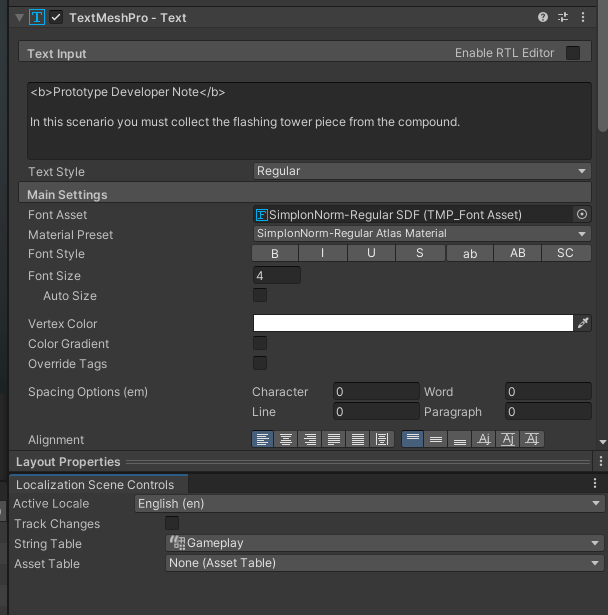
Task: Open String Table dropdown
Action: click(x=384, y=543)
